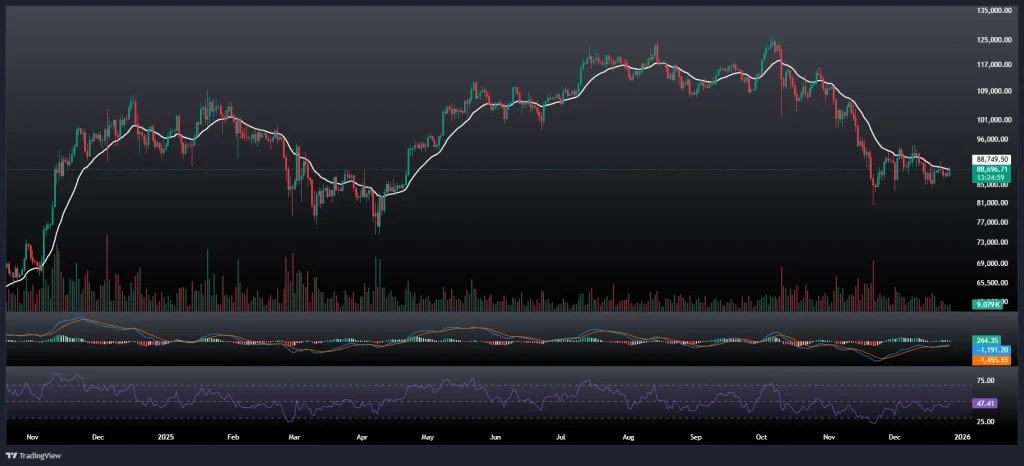
Task: Click the 109,000.00 level on the price scale
Action: tap(996, 91)
